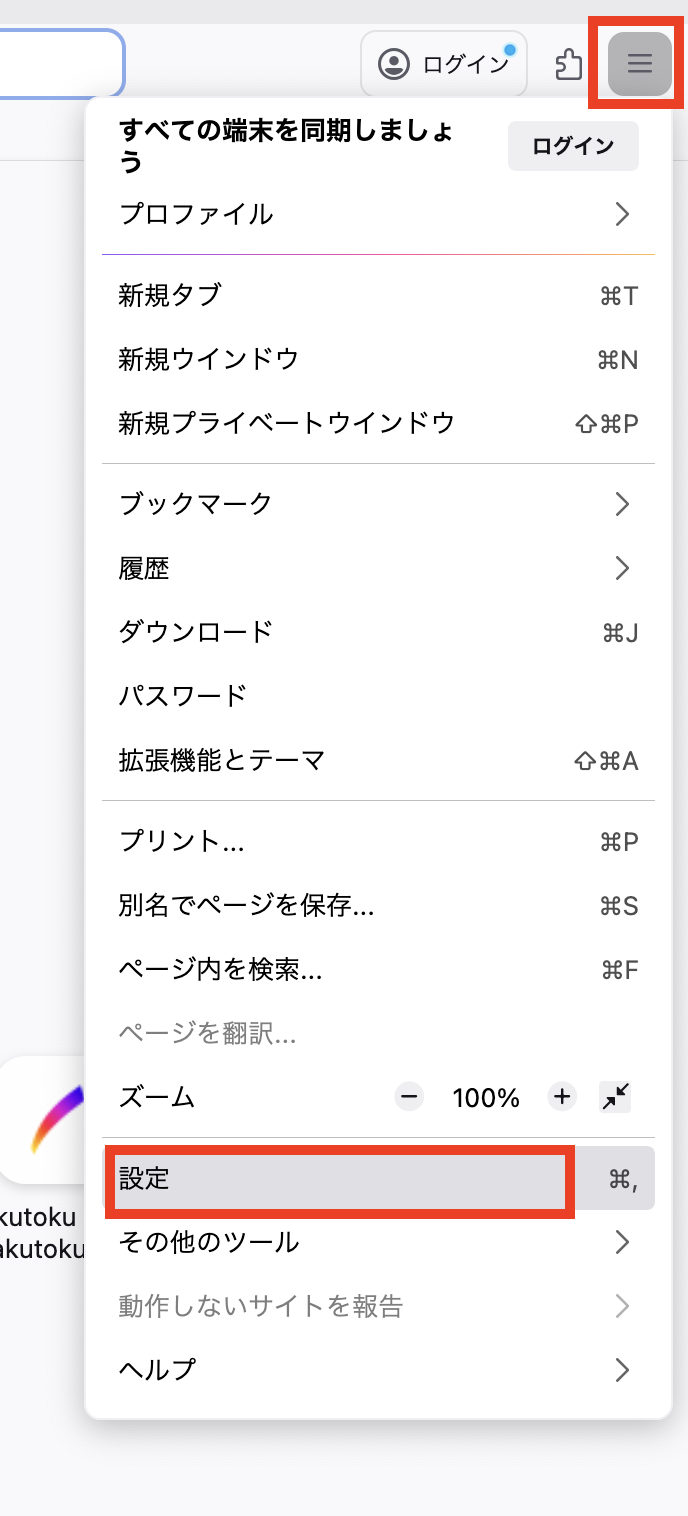This screenshot has width=688, height=1516.
Task: Click the account profile icon in the toolbar
Action: pyautogui.click(x=392, y=63)
